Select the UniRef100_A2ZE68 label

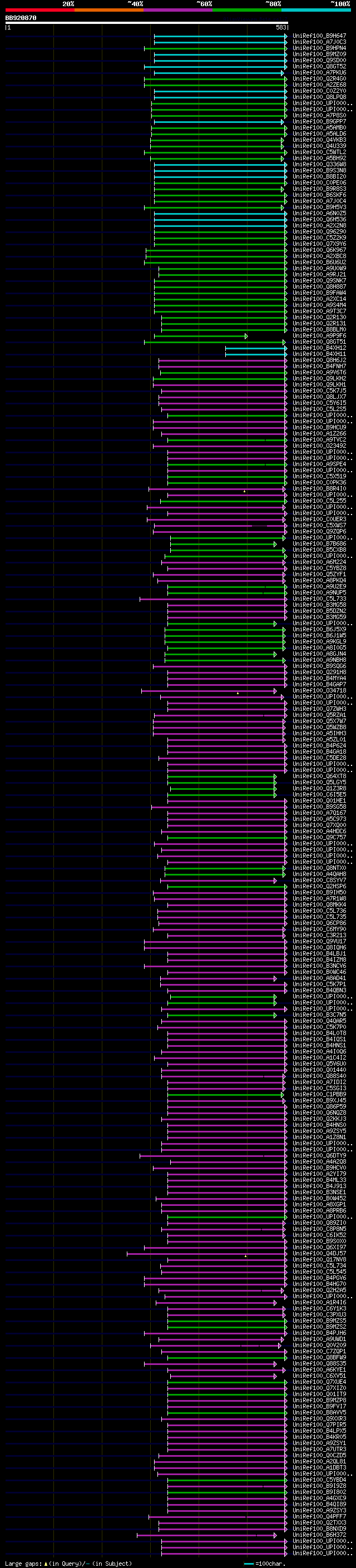[x=319, y=85]
